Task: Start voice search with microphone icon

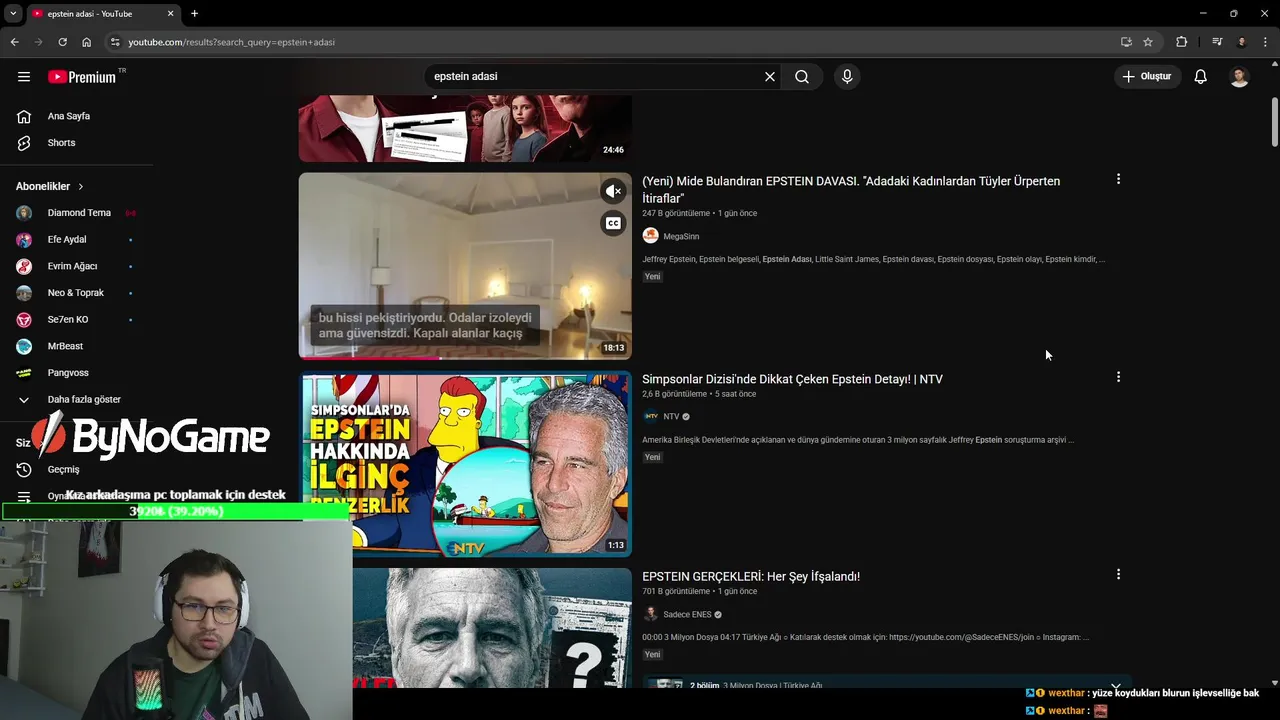Action: pyautogui.click(x=847, y=77)
